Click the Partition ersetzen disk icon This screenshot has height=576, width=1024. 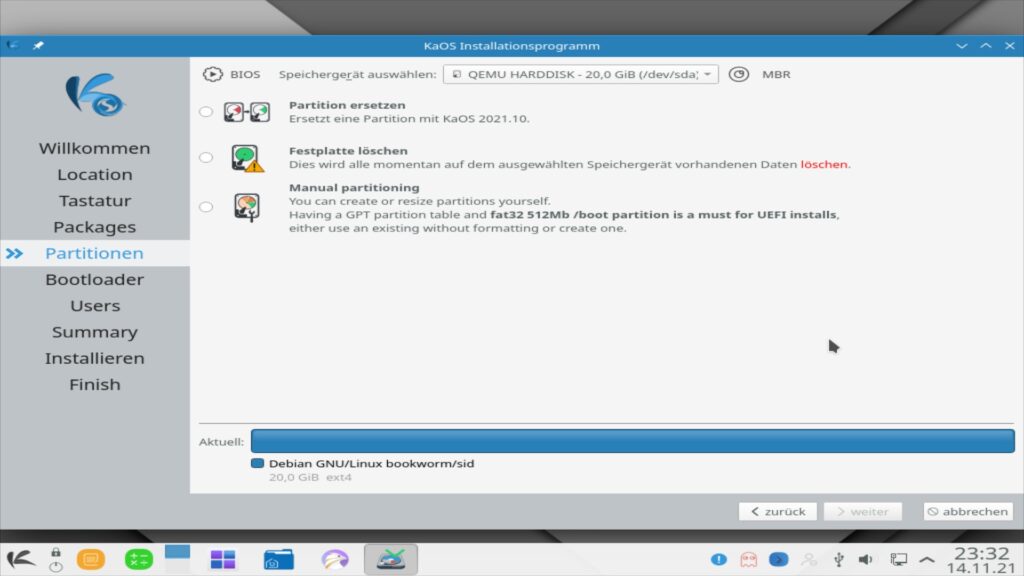(x=247, y=112)
